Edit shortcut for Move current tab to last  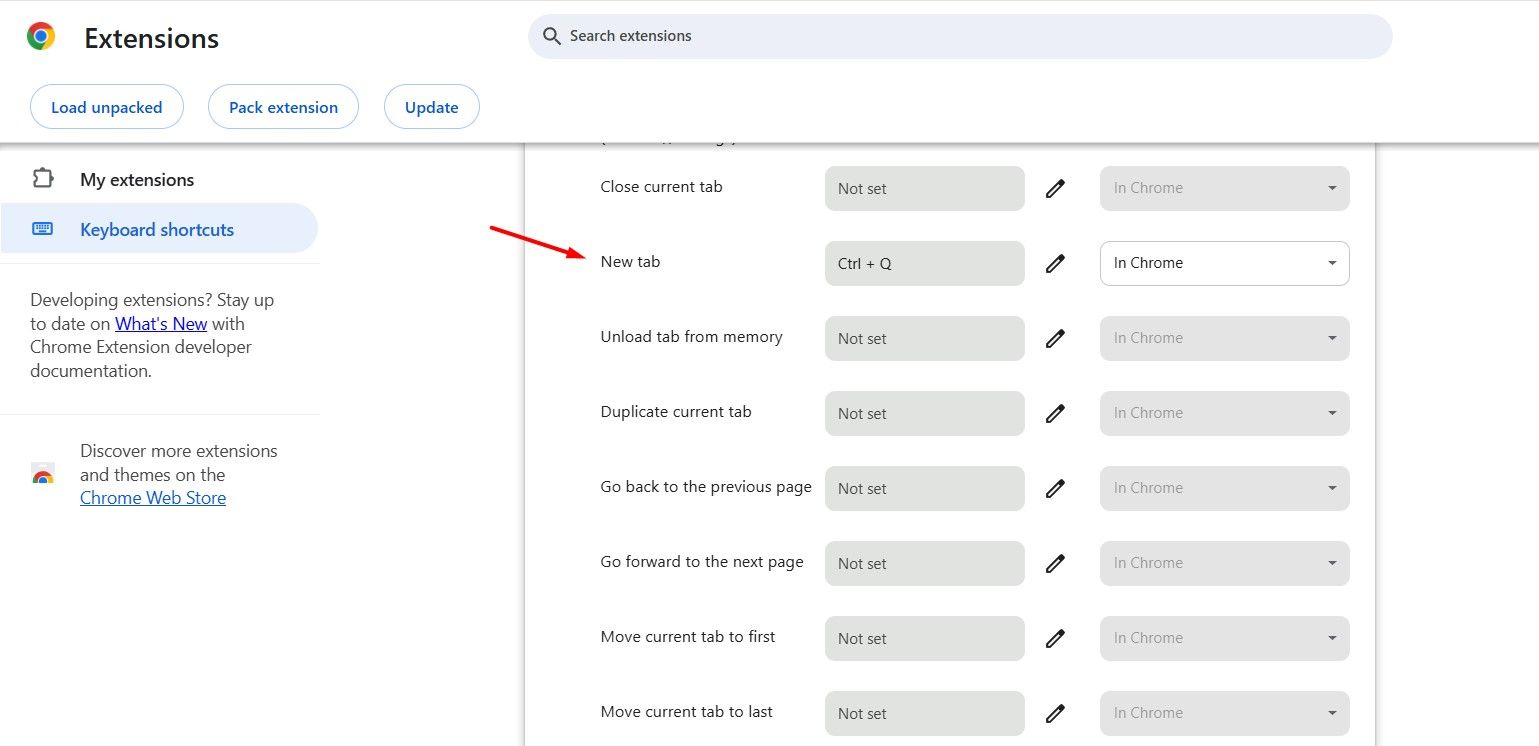point(1055,713)
